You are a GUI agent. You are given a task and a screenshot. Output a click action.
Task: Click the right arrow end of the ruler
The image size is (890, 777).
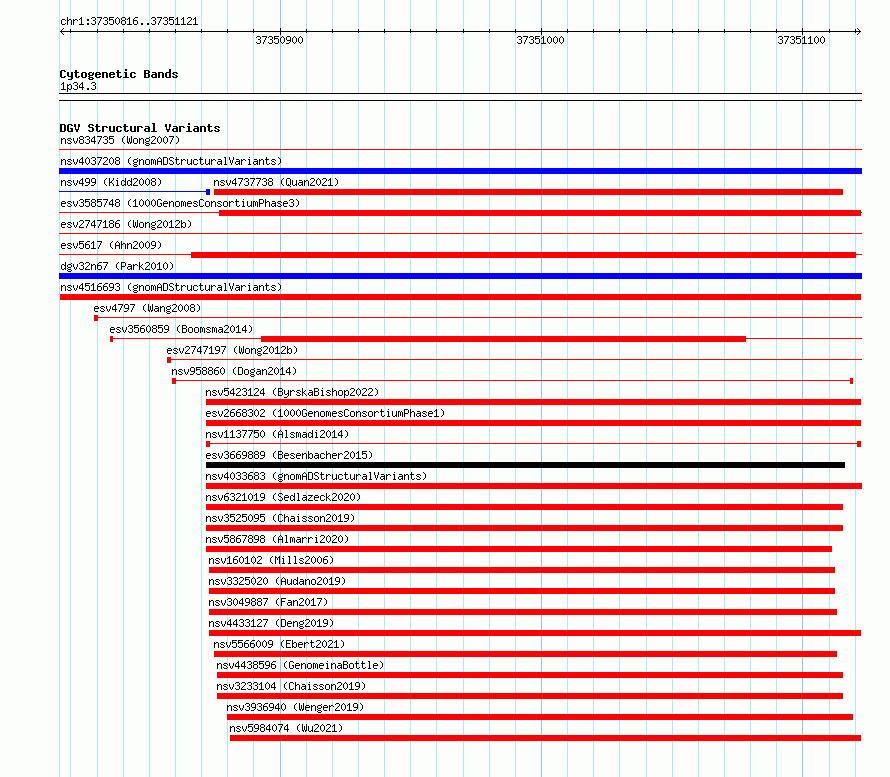coord(858,31)
